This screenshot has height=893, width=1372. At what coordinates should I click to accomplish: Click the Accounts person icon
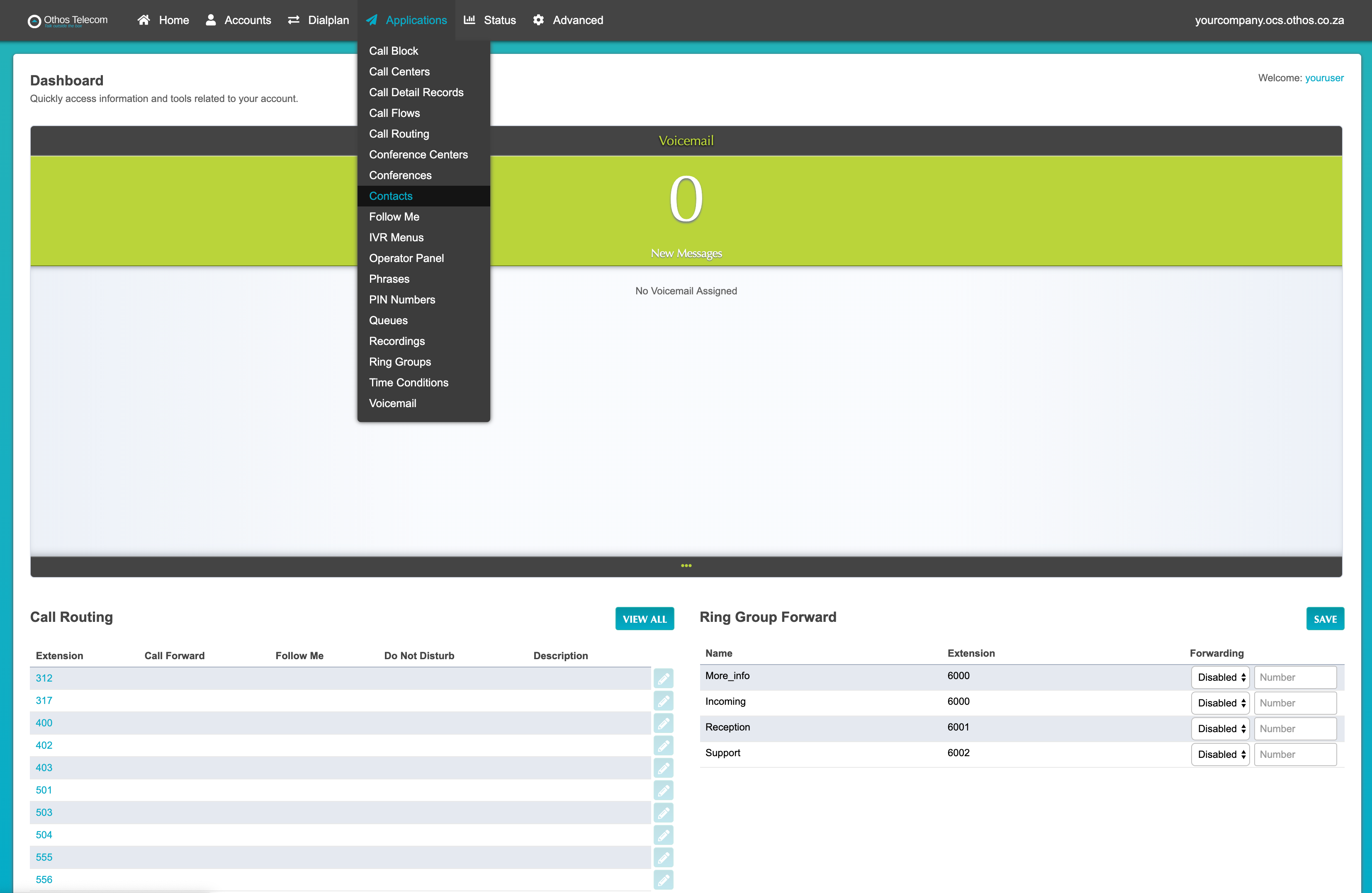coord(211,20)
